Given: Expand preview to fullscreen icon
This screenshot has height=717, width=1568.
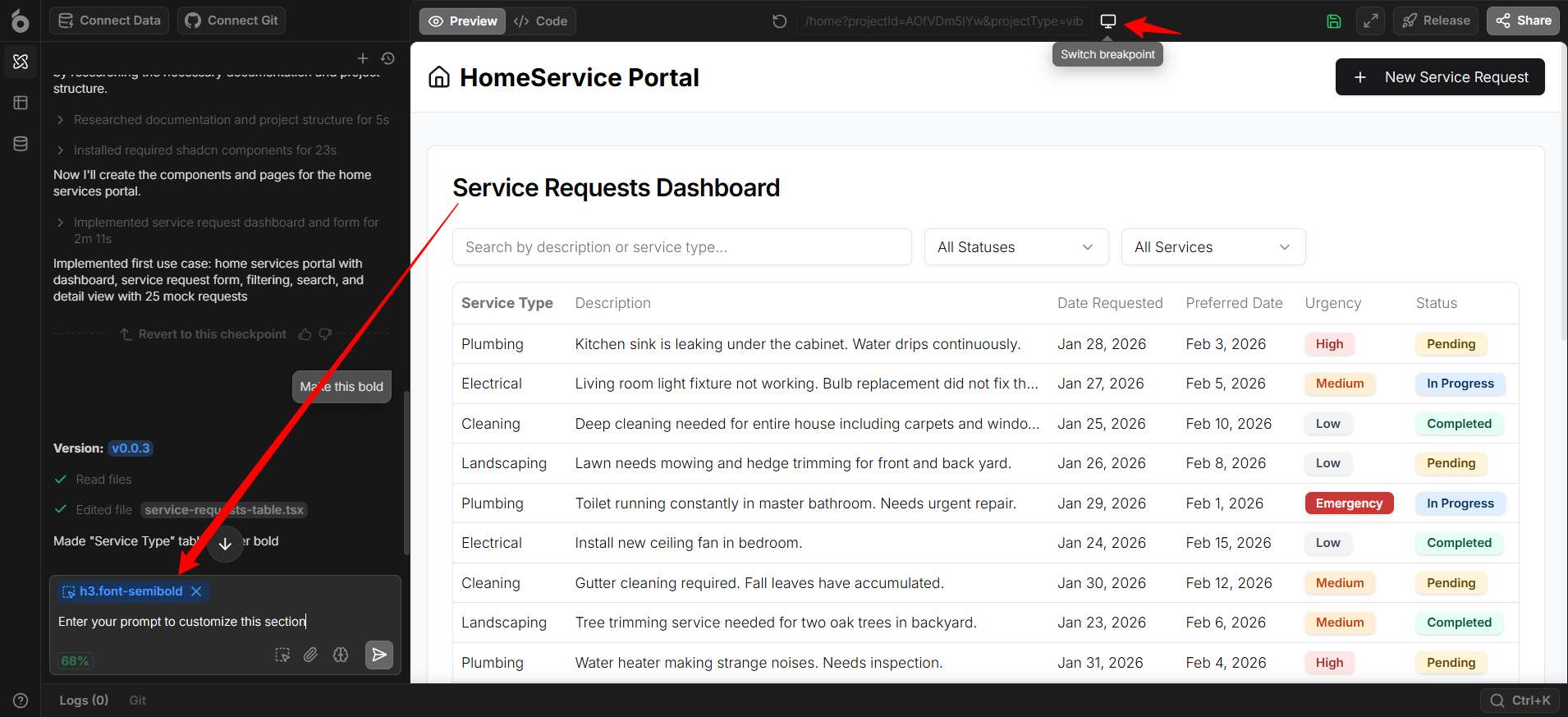Looking at the screenshot, I should 1371,21.
